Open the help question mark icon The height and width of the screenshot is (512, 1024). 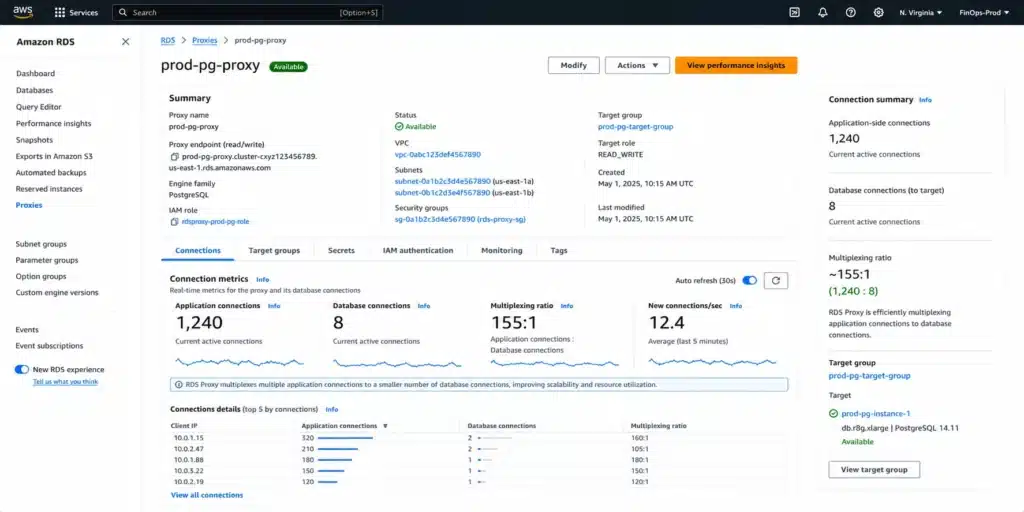(850, 12)
